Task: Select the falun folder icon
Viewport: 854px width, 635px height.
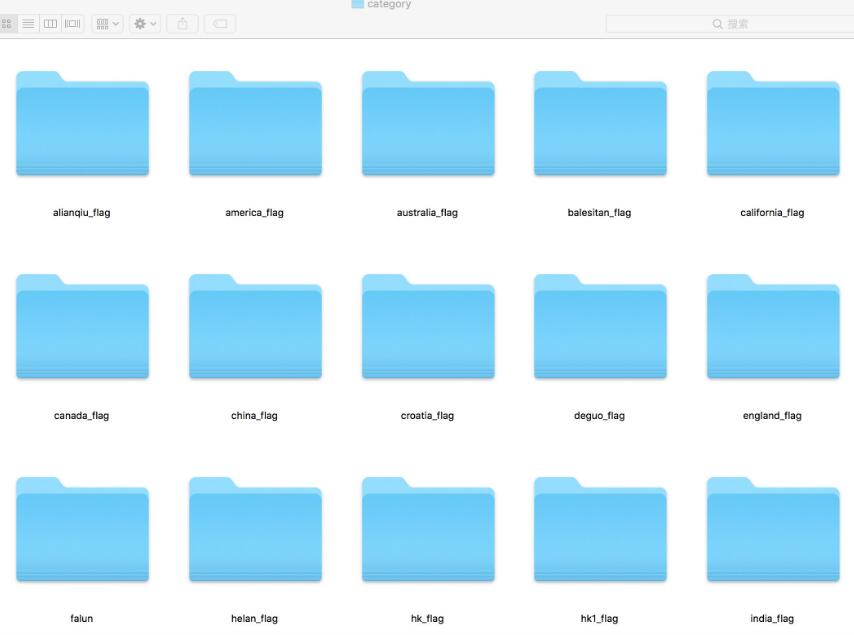Action: click(x=82, y=529)
